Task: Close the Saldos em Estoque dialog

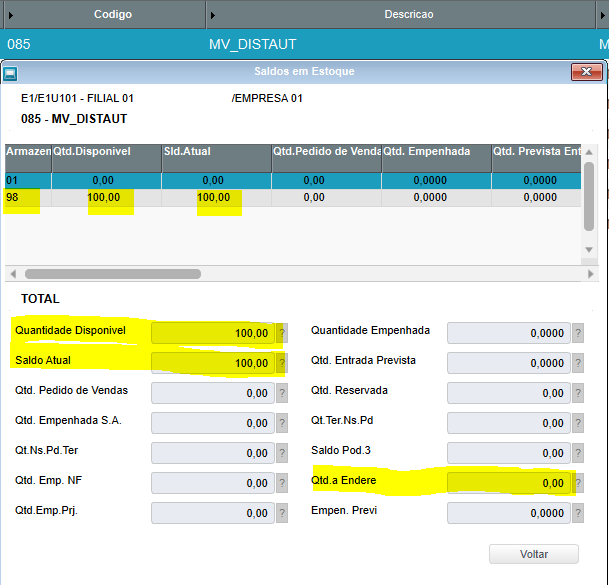Action: point(586,71)
